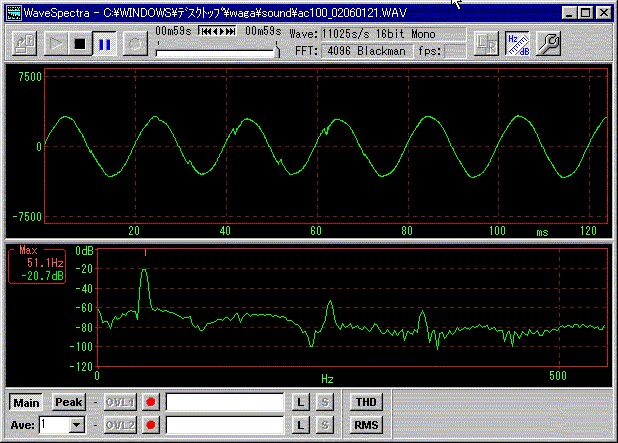Click the red record dot beside OVL2
This screenshot has height=443, width=618.
(151, 425)
